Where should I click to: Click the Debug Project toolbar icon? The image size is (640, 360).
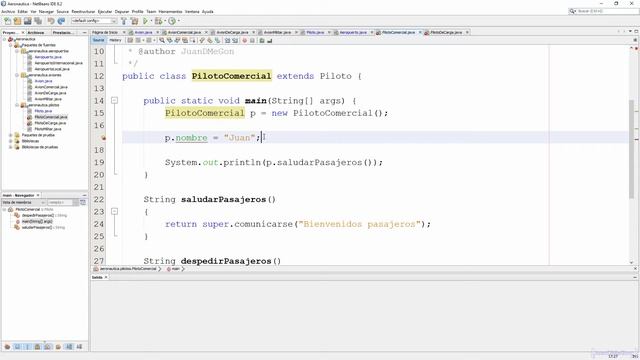point(158,21)
